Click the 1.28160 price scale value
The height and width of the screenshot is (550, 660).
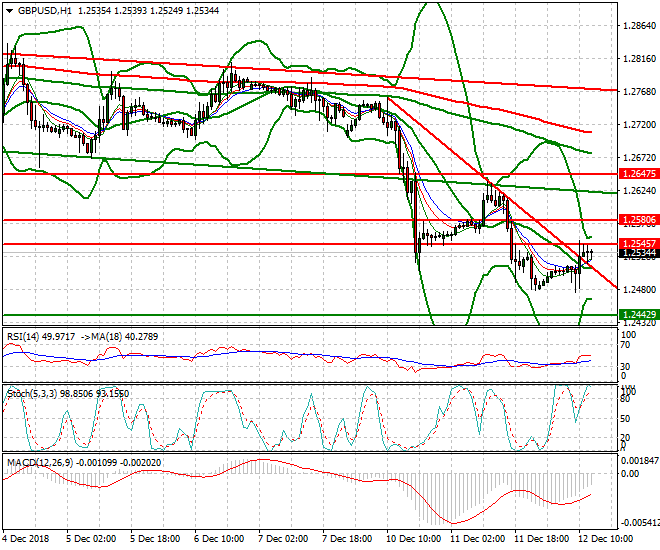click(639, 58)
